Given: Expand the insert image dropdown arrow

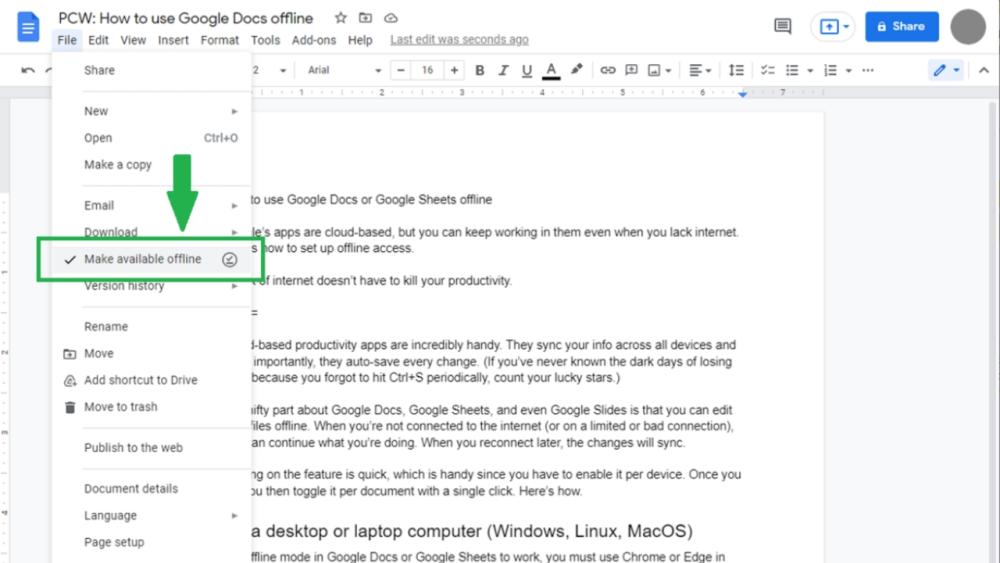Looking at the screenshot, I should tap(668, 71).
